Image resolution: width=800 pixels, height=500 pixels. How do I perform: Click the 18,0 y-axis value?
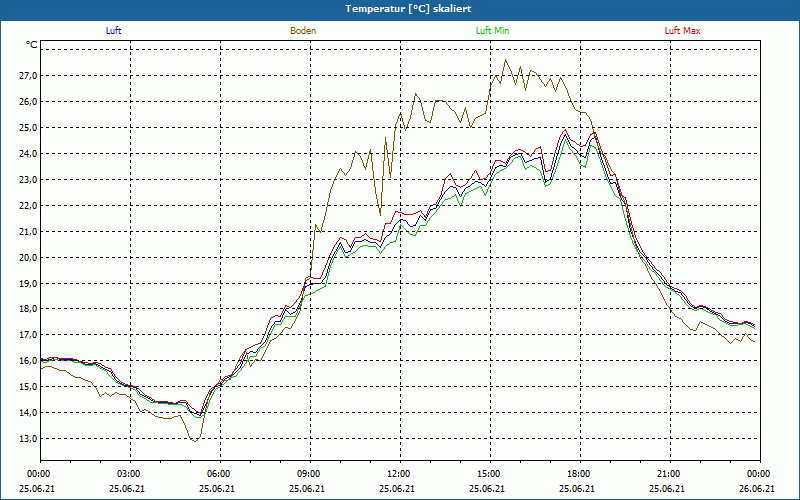(28, 309)
